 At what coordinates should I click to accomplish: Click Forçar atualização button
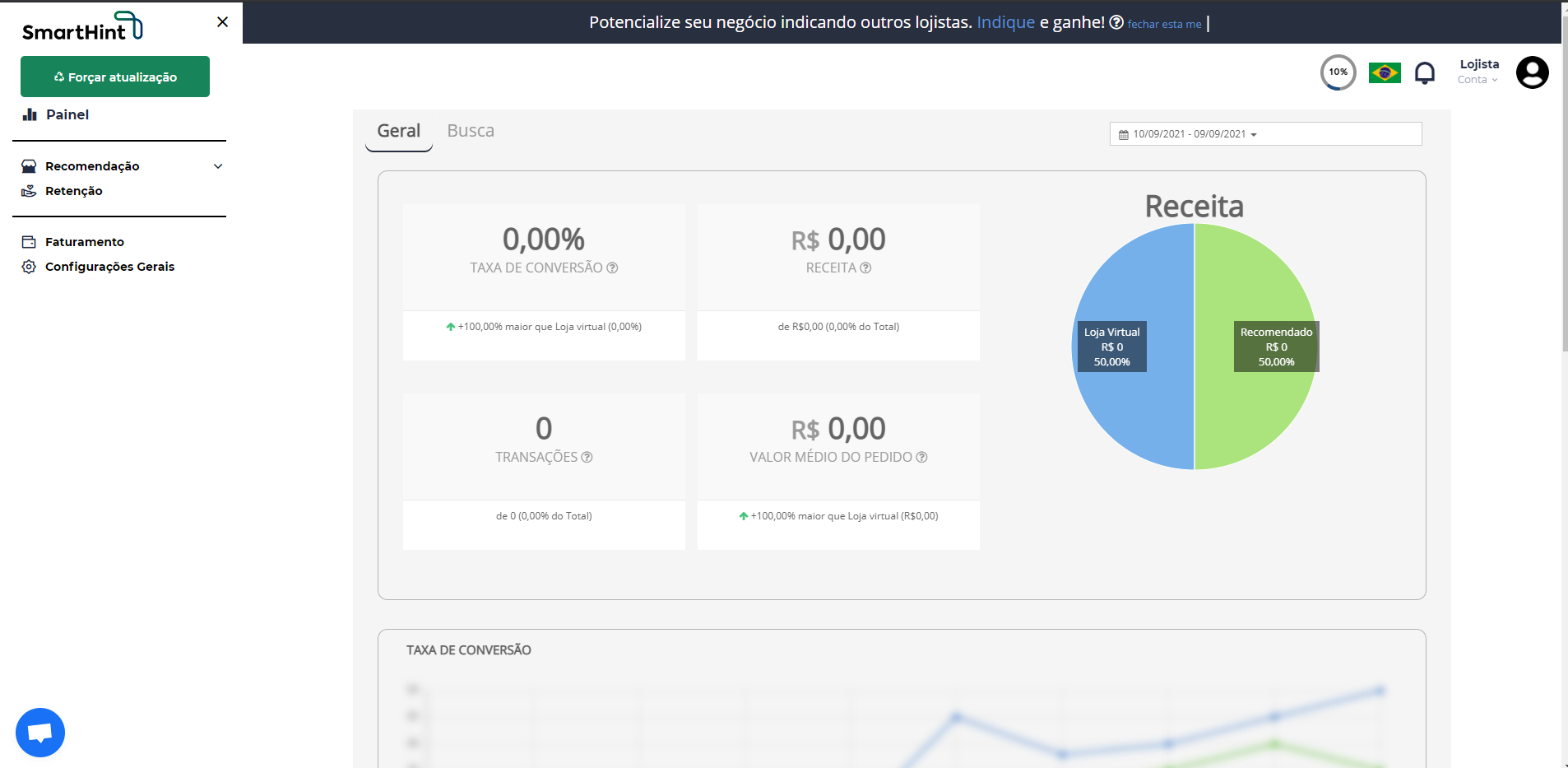[x=115, y=77]
